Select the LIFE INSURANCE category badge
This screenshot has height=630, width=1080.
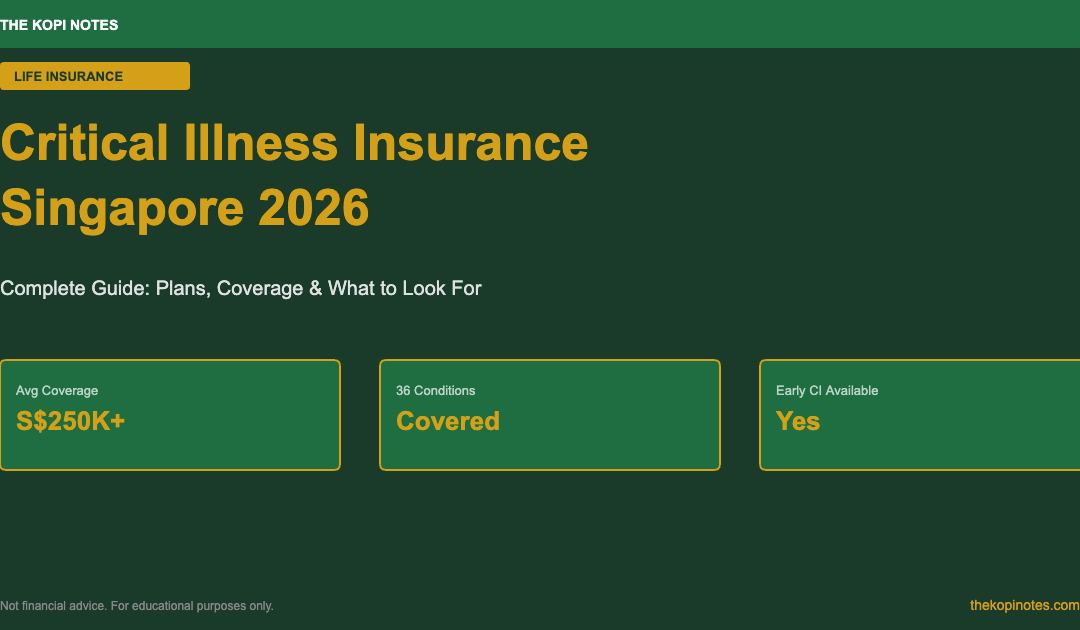95,76
